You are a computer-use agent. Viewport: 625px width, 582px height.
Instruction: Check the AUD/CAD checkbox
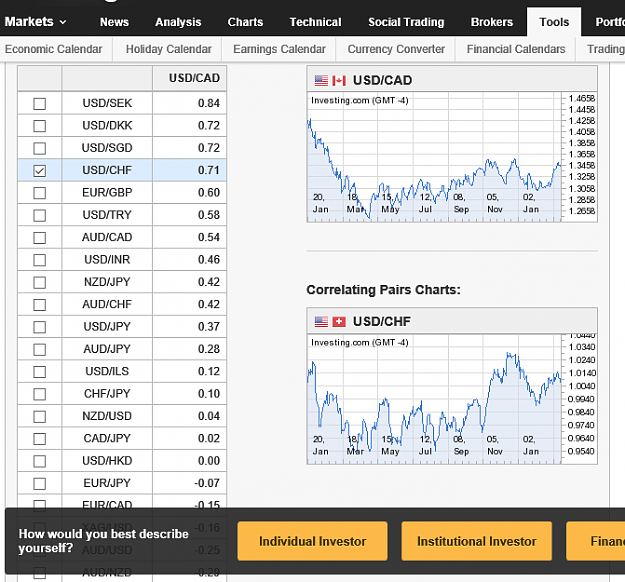[x=39, y=238]
